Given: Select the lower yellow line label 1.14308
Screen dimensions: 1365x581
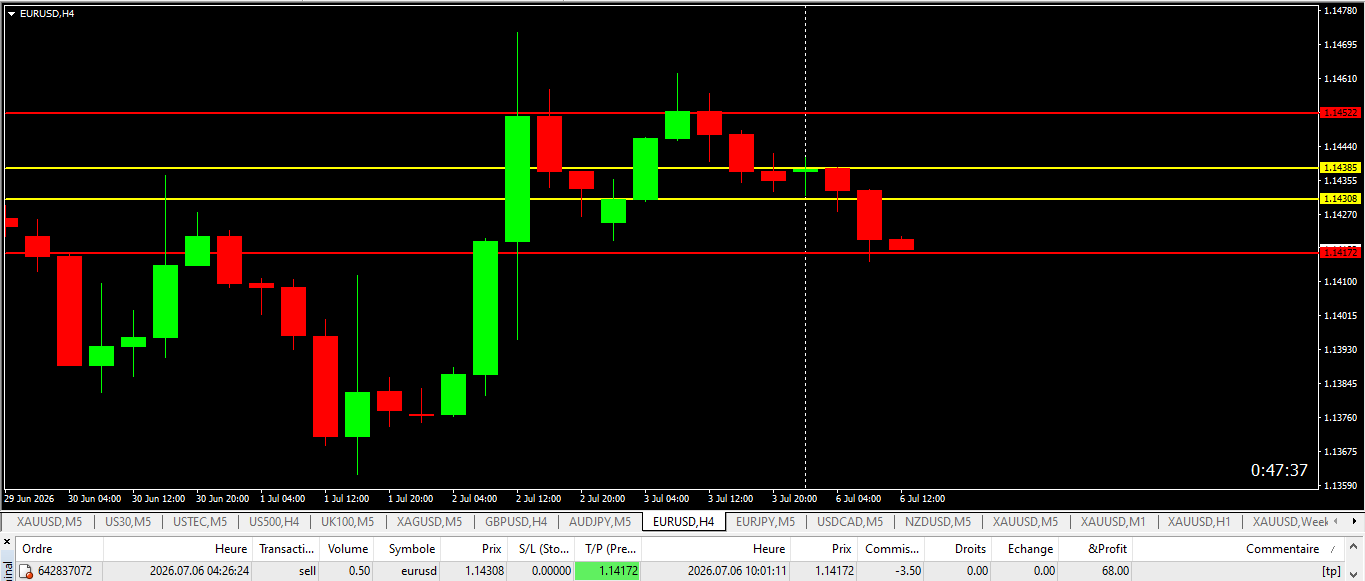Looking at the screenshot, I should point(1340,198).
